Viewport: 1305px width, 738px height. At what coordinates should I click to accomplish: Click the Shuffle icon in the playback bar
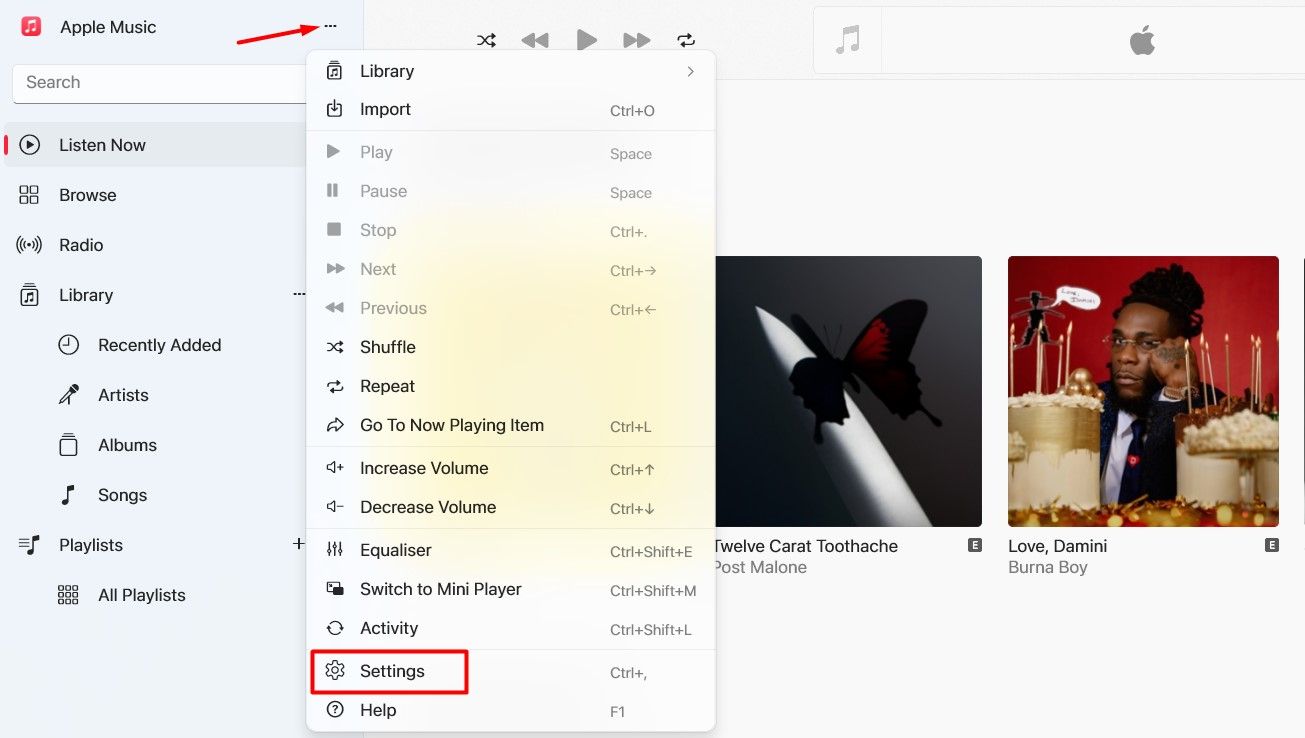pos(486,40)
